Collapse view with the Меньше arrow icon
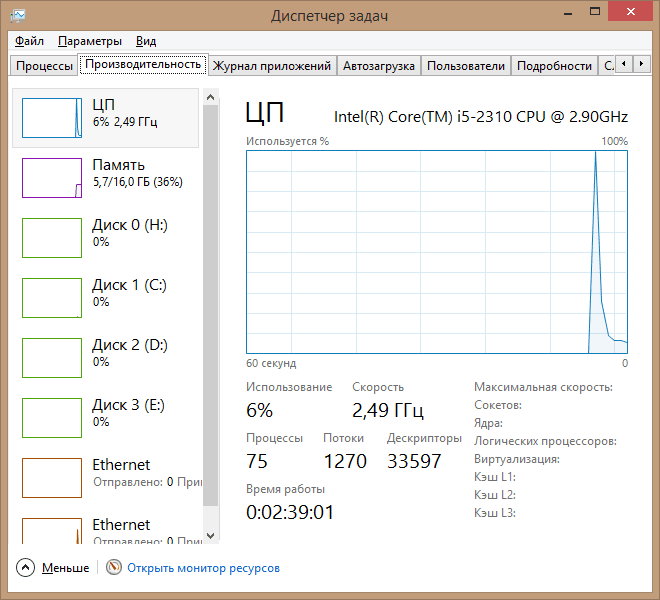Viewport: 660px width, 600px height. pos(26,568)
